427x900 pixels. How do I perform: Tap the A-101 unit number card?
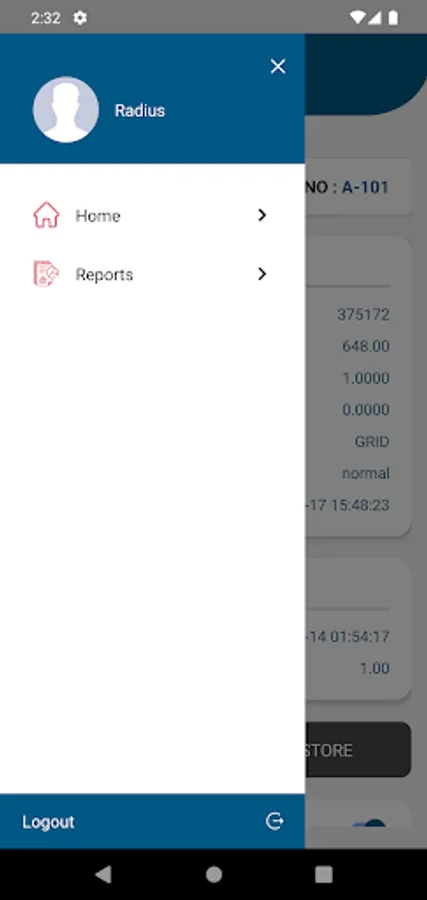coord(358,187)
